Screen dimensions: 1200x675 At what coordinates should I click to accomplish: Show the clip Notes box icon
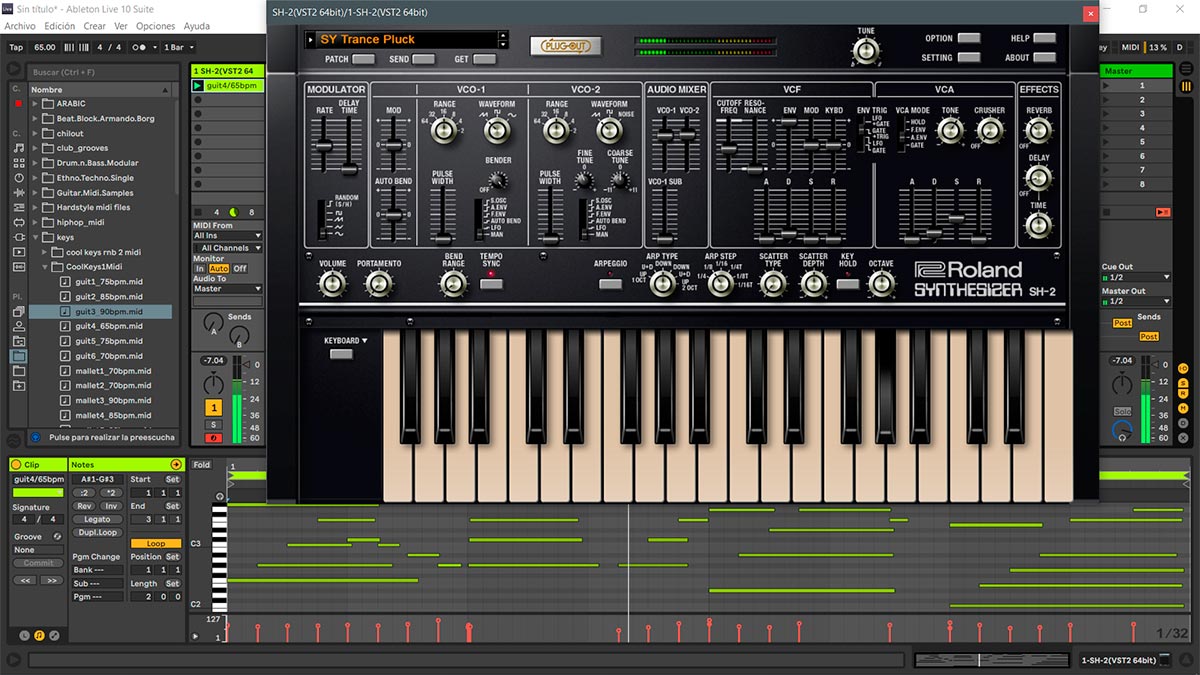39,635
